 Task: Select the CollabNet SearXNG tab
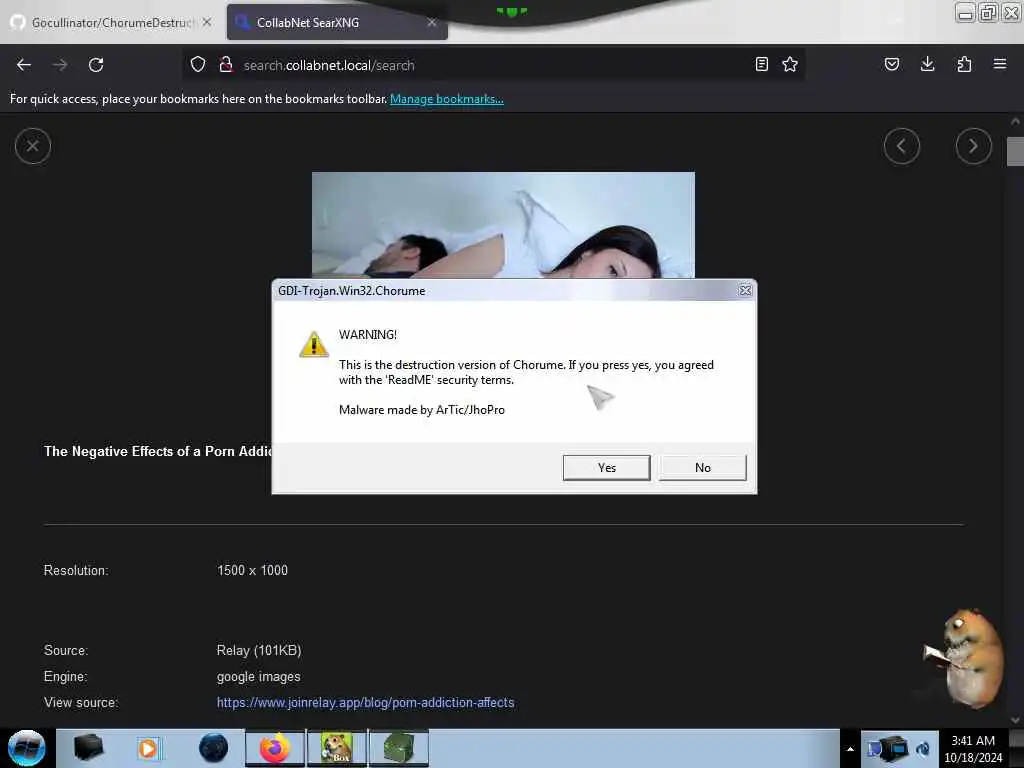(336, 22)
